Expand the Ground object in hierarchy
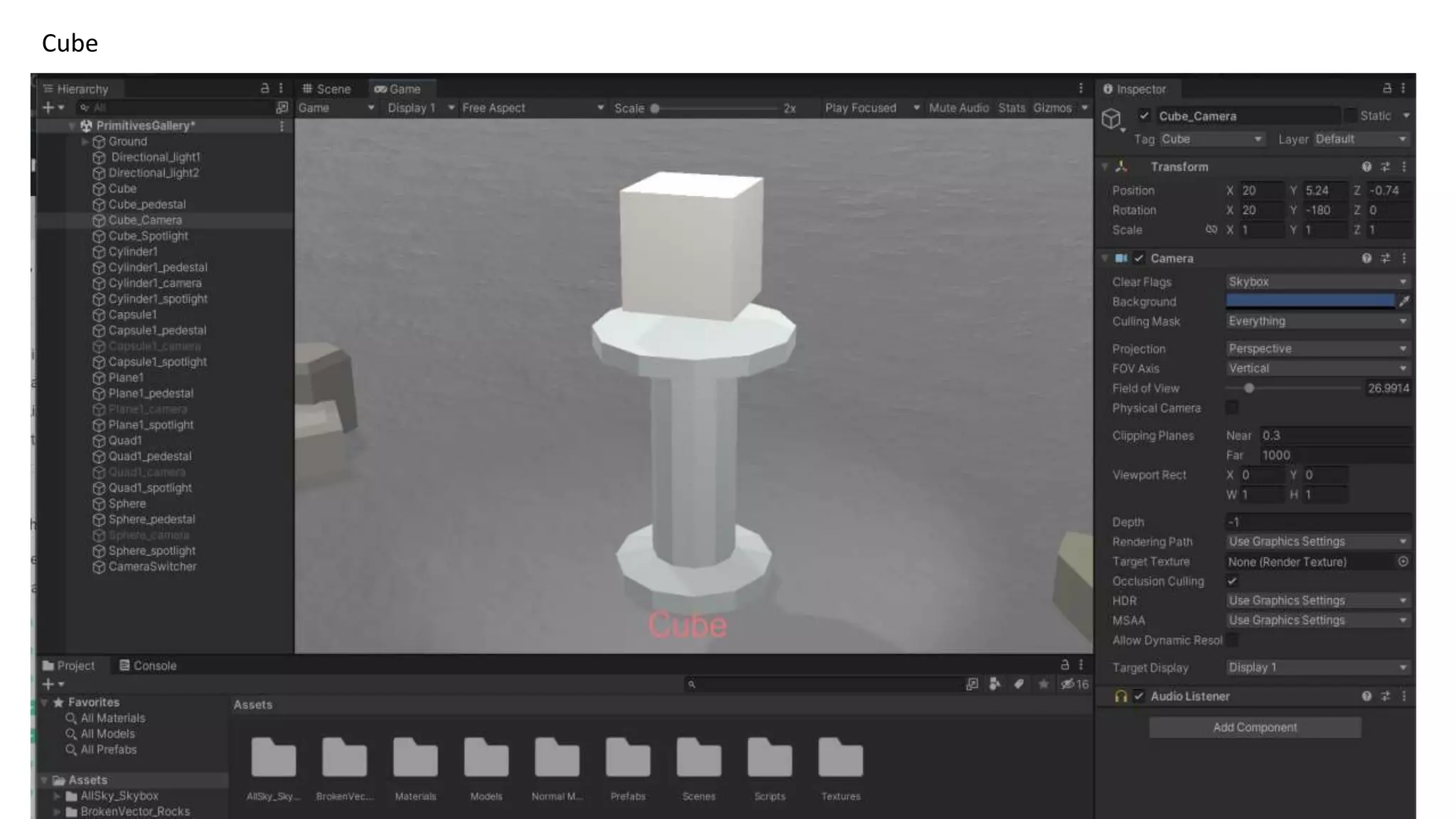Viewport: 1456px width, 819px height. [85, 141]
